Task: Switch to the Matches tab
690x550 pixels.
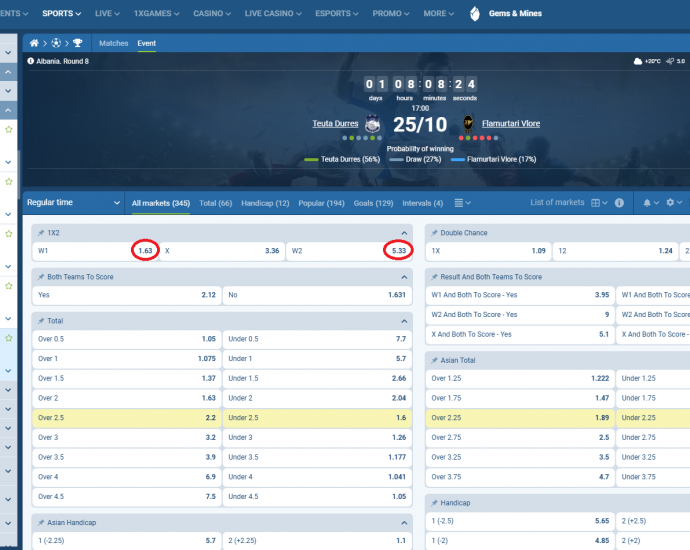Action: pyautogui.click(x=114, y=43)
